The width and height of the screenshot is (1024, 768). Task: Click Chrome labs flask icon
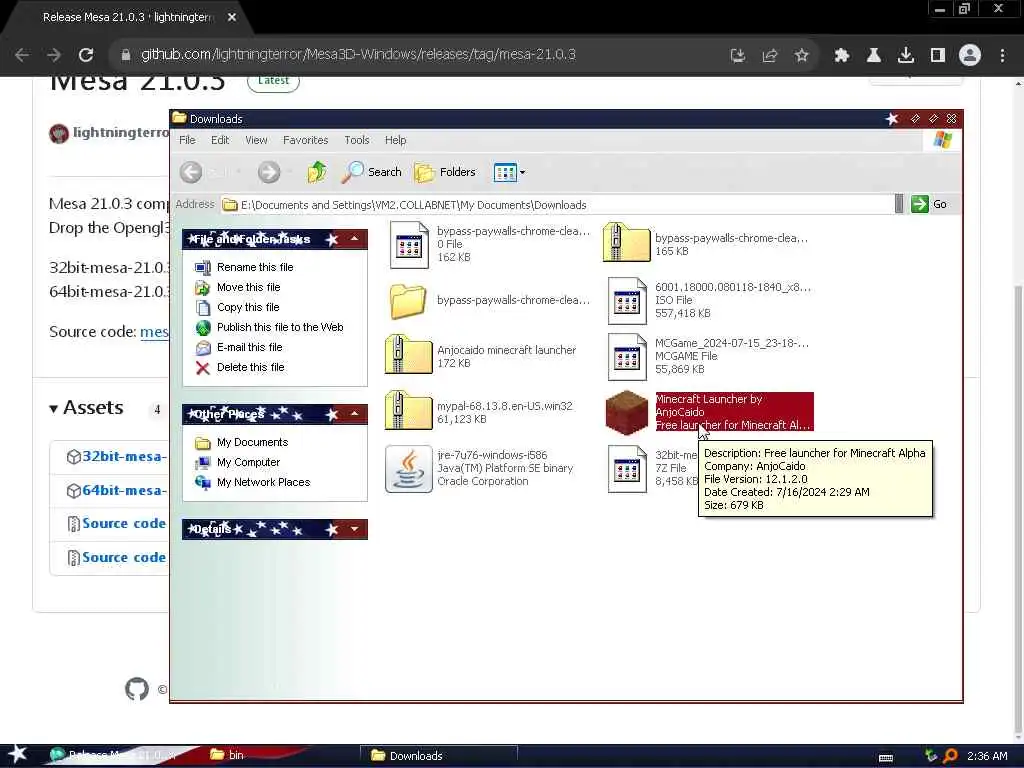coord(874,56)
